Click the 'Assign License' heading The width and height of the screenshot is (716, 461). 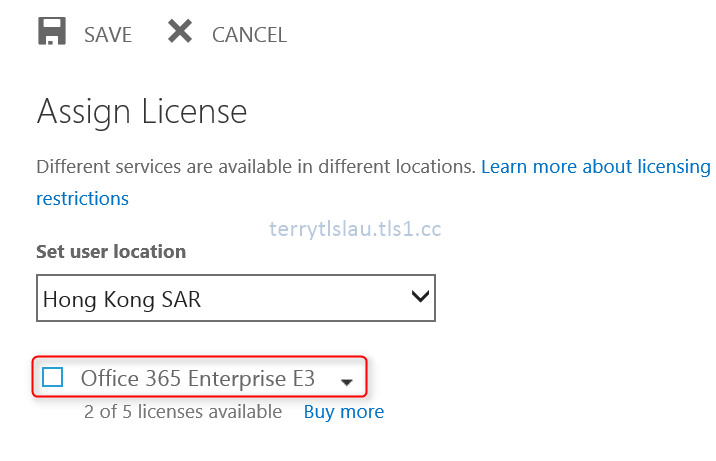(142, 112)
